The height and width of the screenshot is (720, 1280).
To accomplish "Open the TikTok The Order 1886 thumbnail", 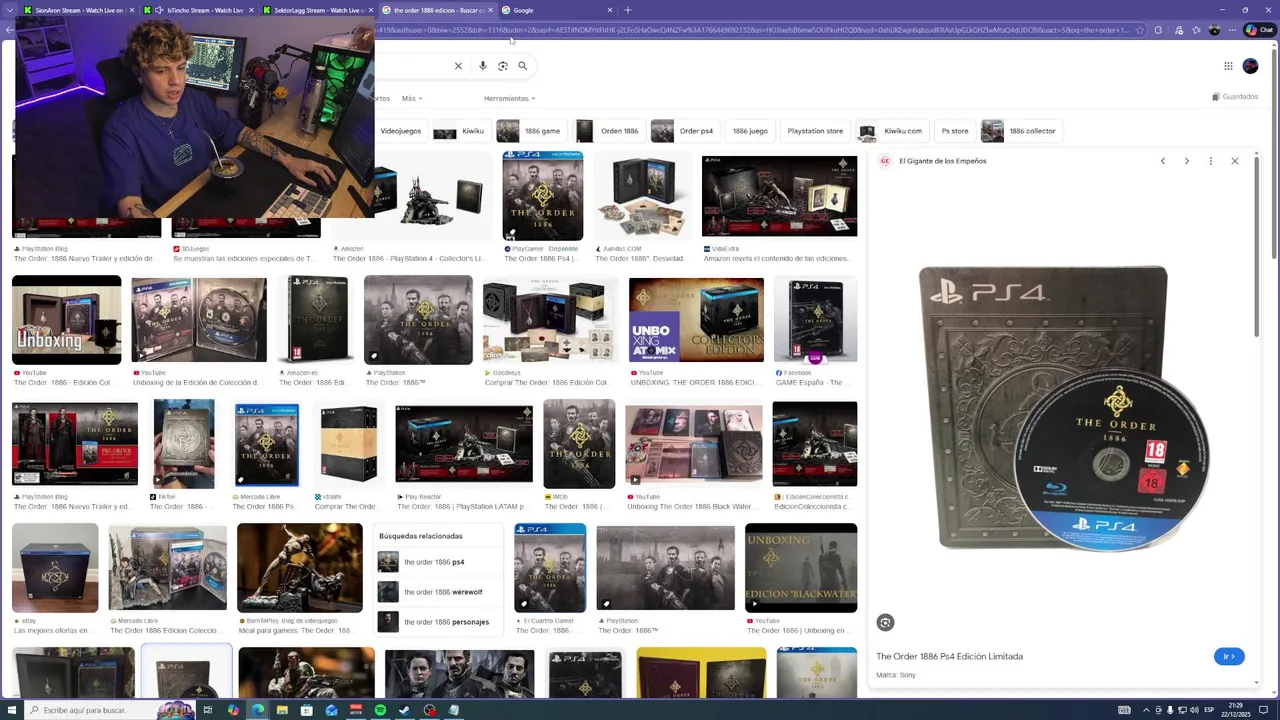I will [183, 444].
